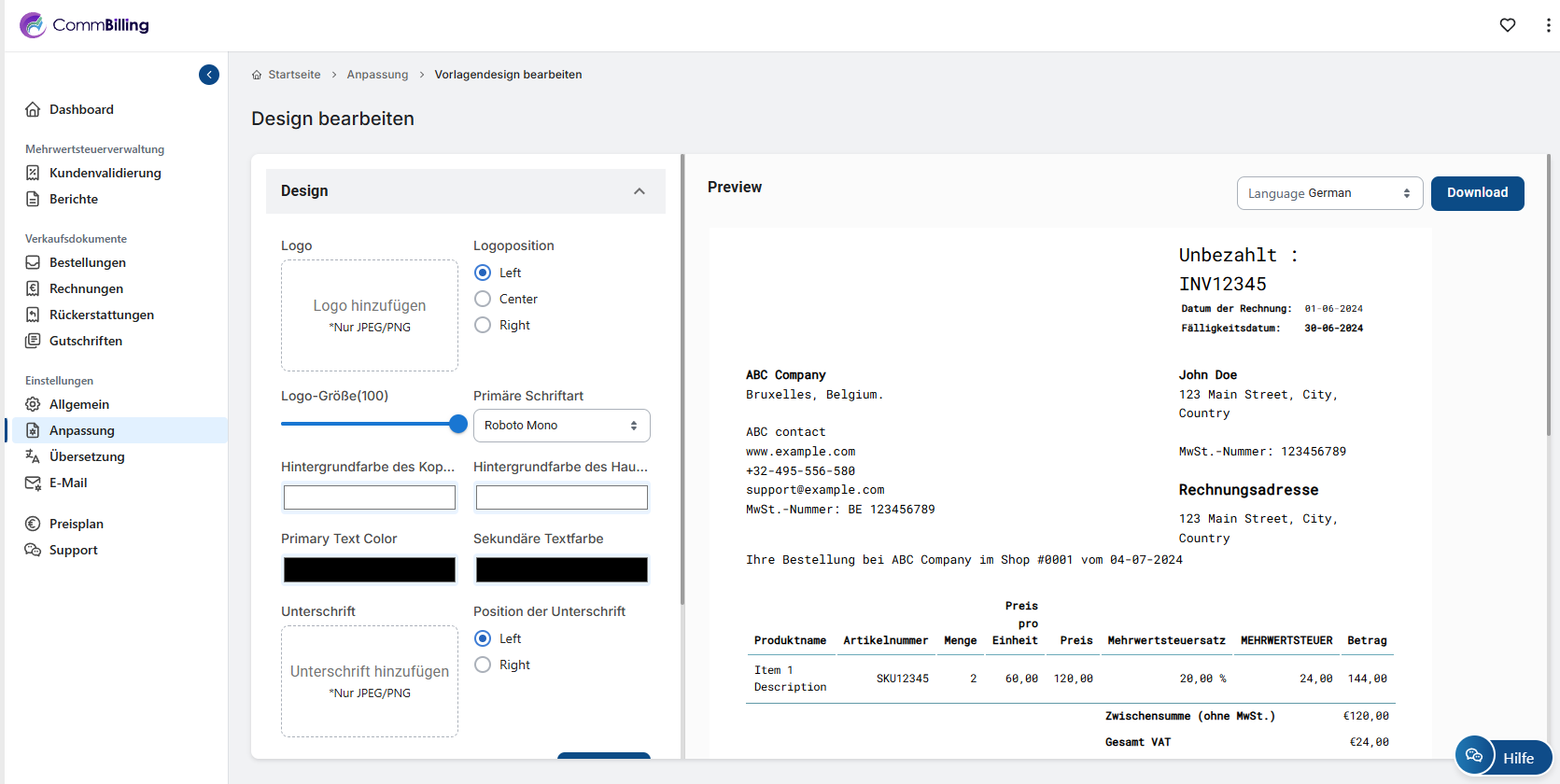This screenshot has width=1560, height=784.
Task: Click the CommBilling logo
Action: click(84, 25)
